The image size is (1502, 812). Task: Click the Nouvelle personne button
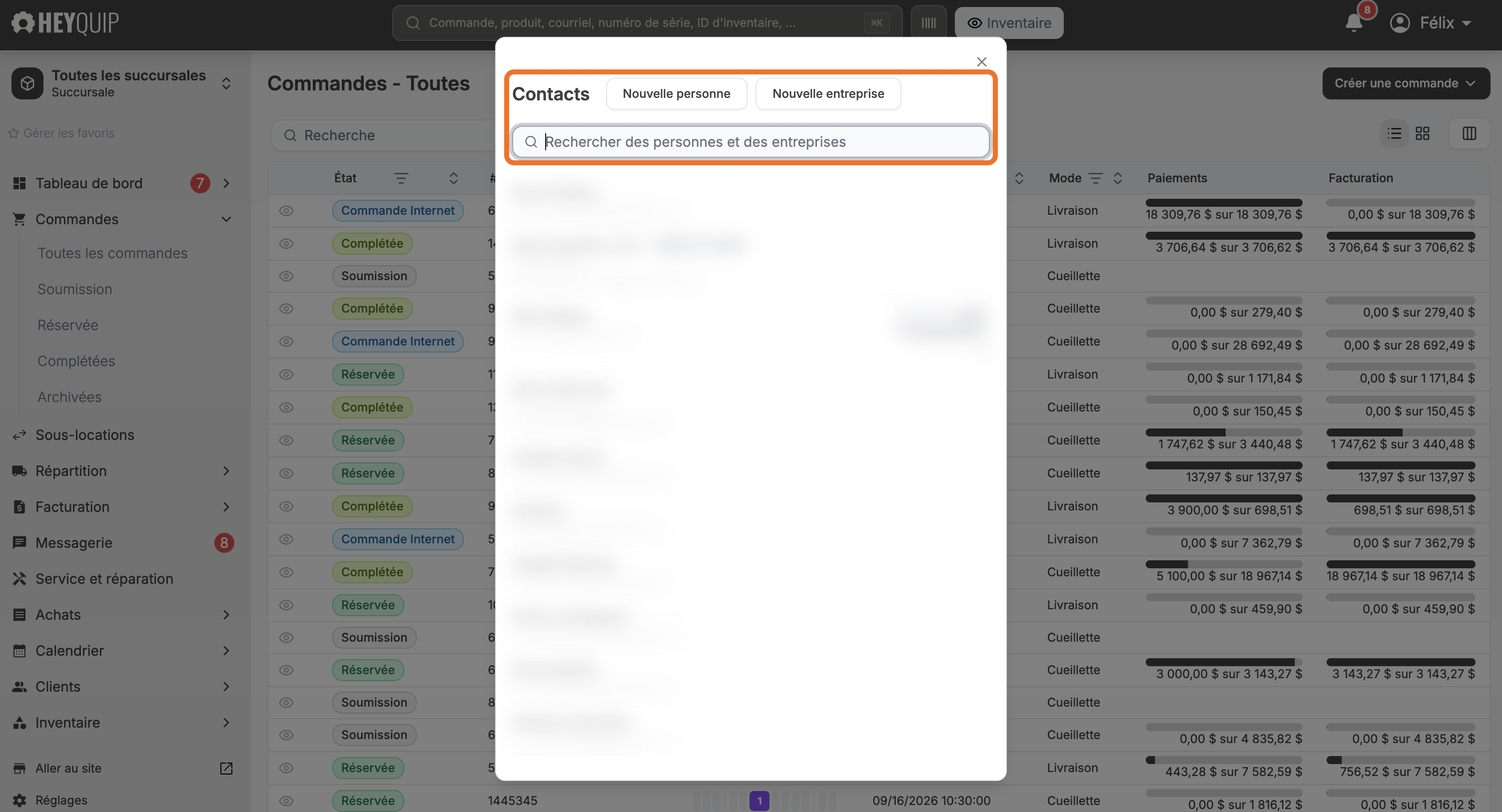(677, 94)
